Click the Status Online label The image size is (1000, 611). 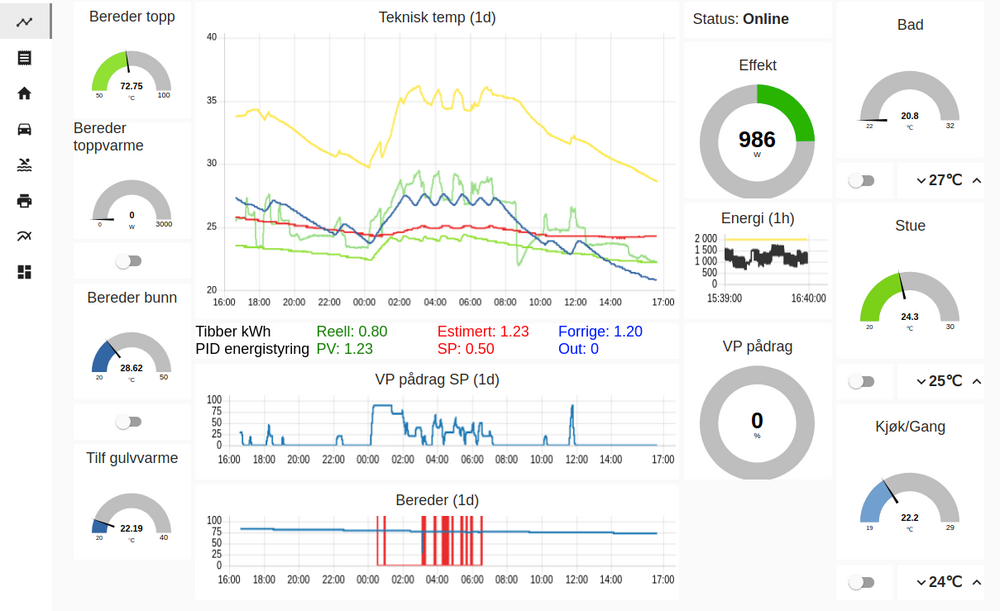pyautogui.click(x=741, y=19)
